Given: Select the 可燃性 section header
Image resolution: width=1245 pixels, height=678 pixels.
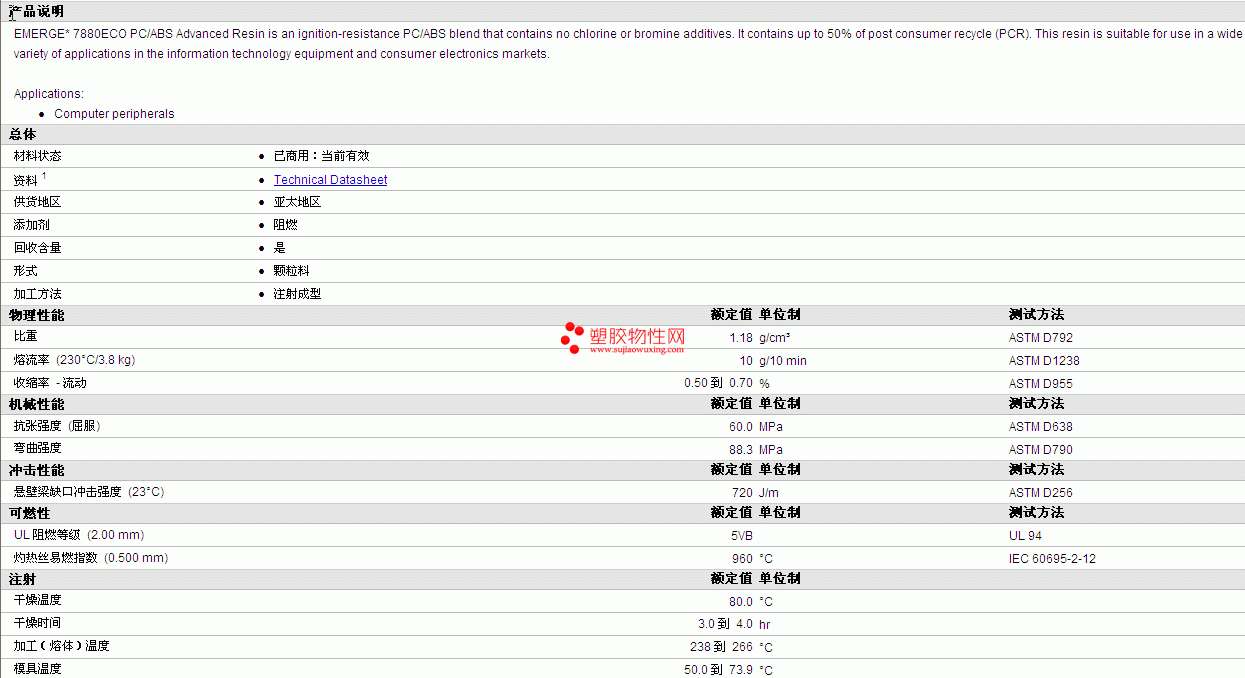Looking at the screenshot, I should point(30,513).
